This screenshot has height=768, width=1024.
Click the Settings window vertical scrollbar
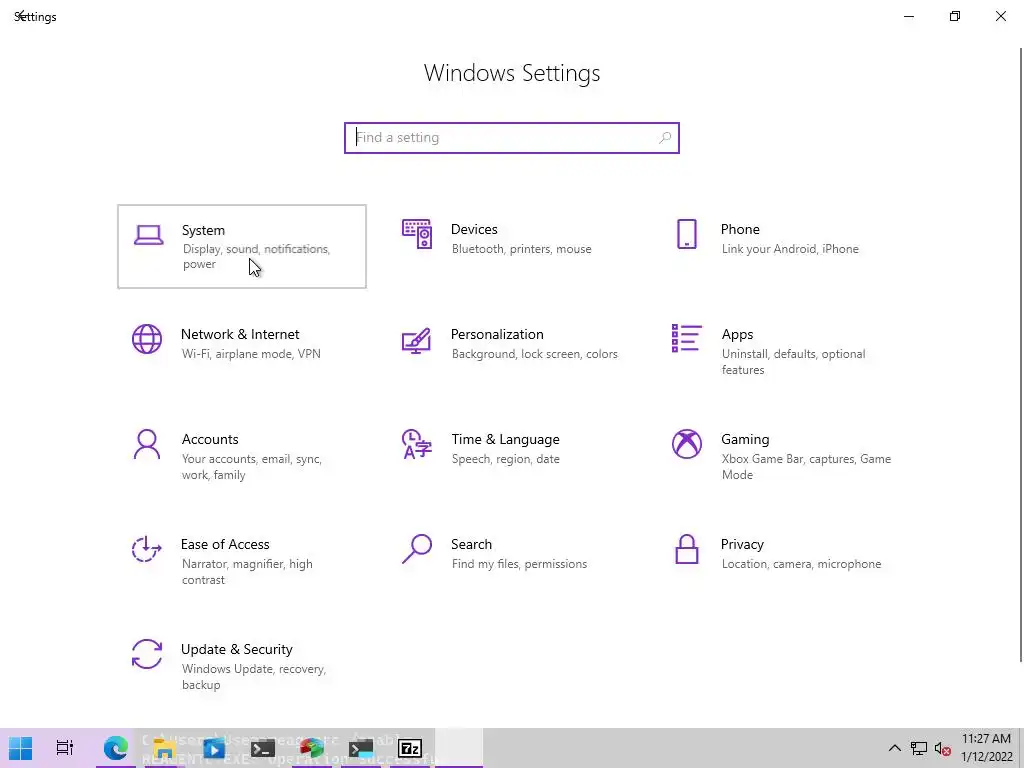pos(1020,354)
